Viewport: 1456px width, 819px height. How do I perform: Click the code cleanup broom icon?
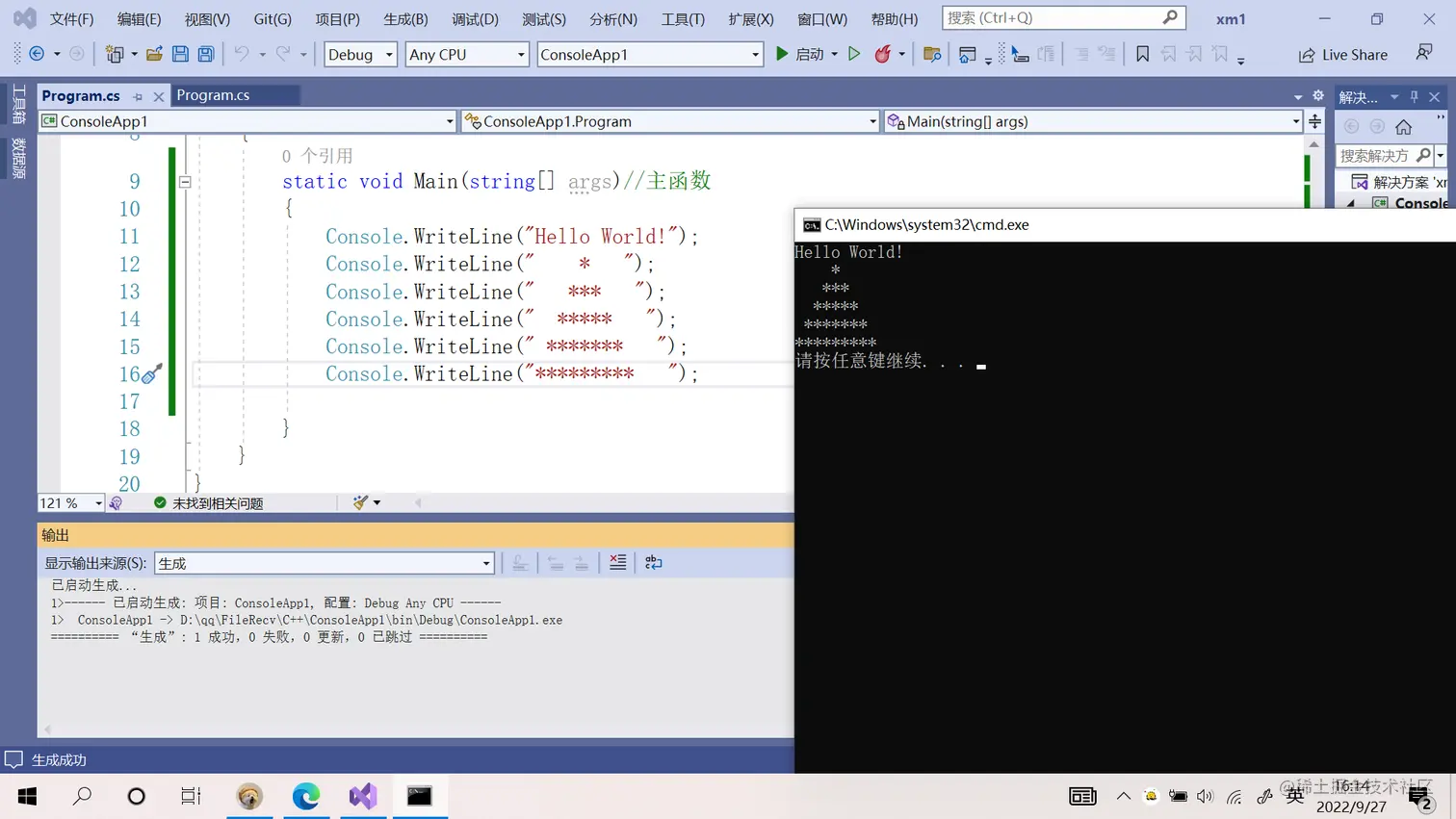coord(360,502)
